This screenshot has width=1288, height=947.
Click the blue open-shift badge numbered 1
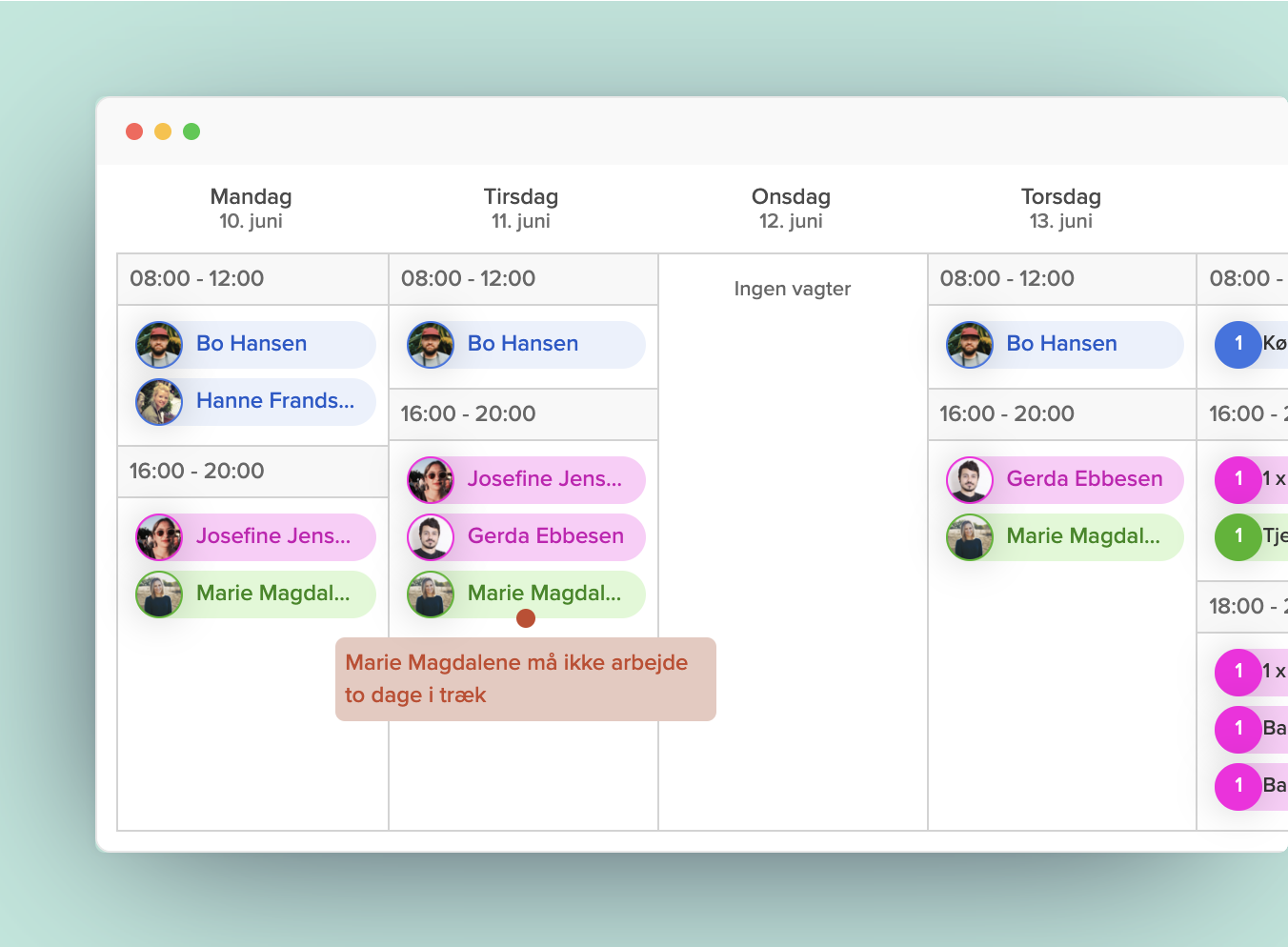(1238, 344)
